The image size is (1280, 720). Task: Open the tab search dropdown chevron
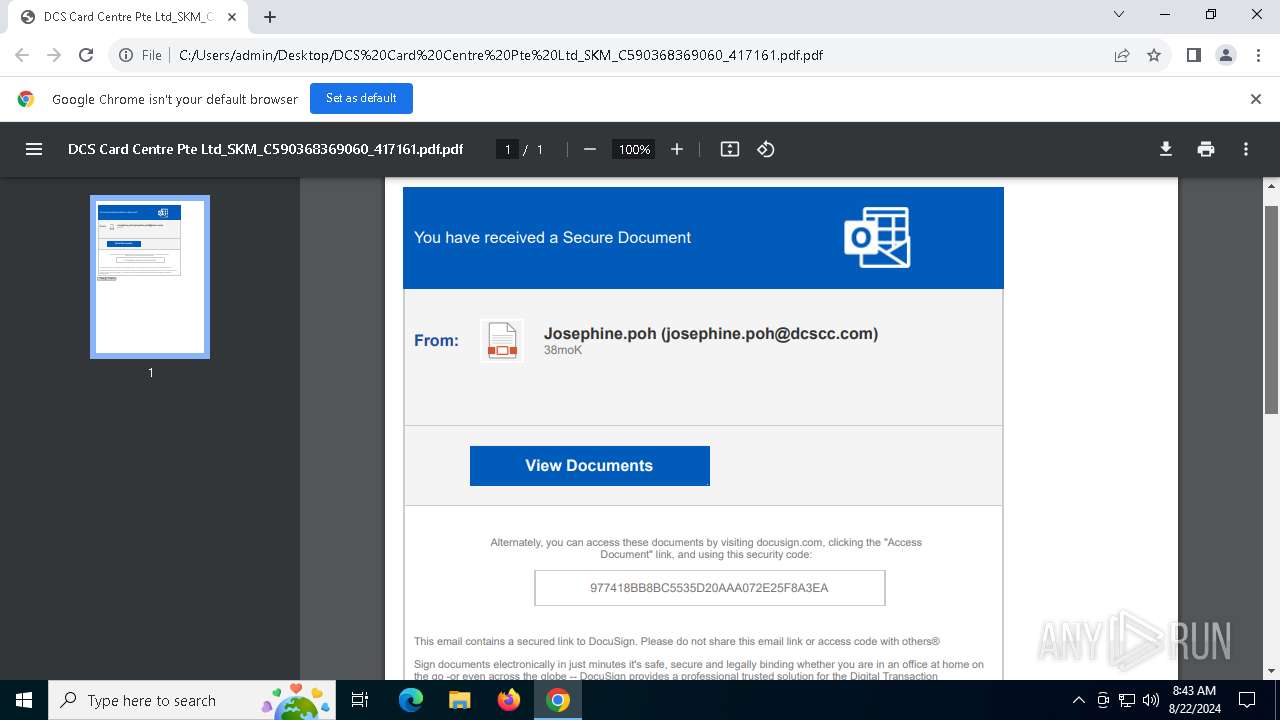pyautogui.click(x=1119, y=14)
